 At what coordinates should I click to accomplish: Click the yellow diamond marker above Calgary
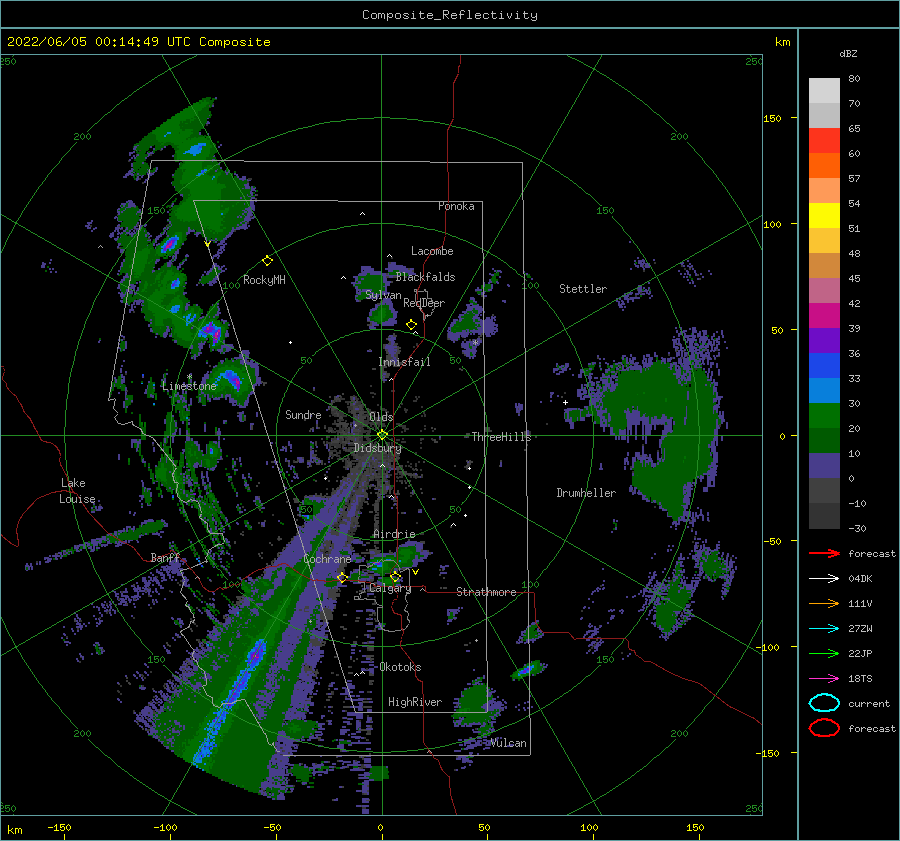point(395,576)
